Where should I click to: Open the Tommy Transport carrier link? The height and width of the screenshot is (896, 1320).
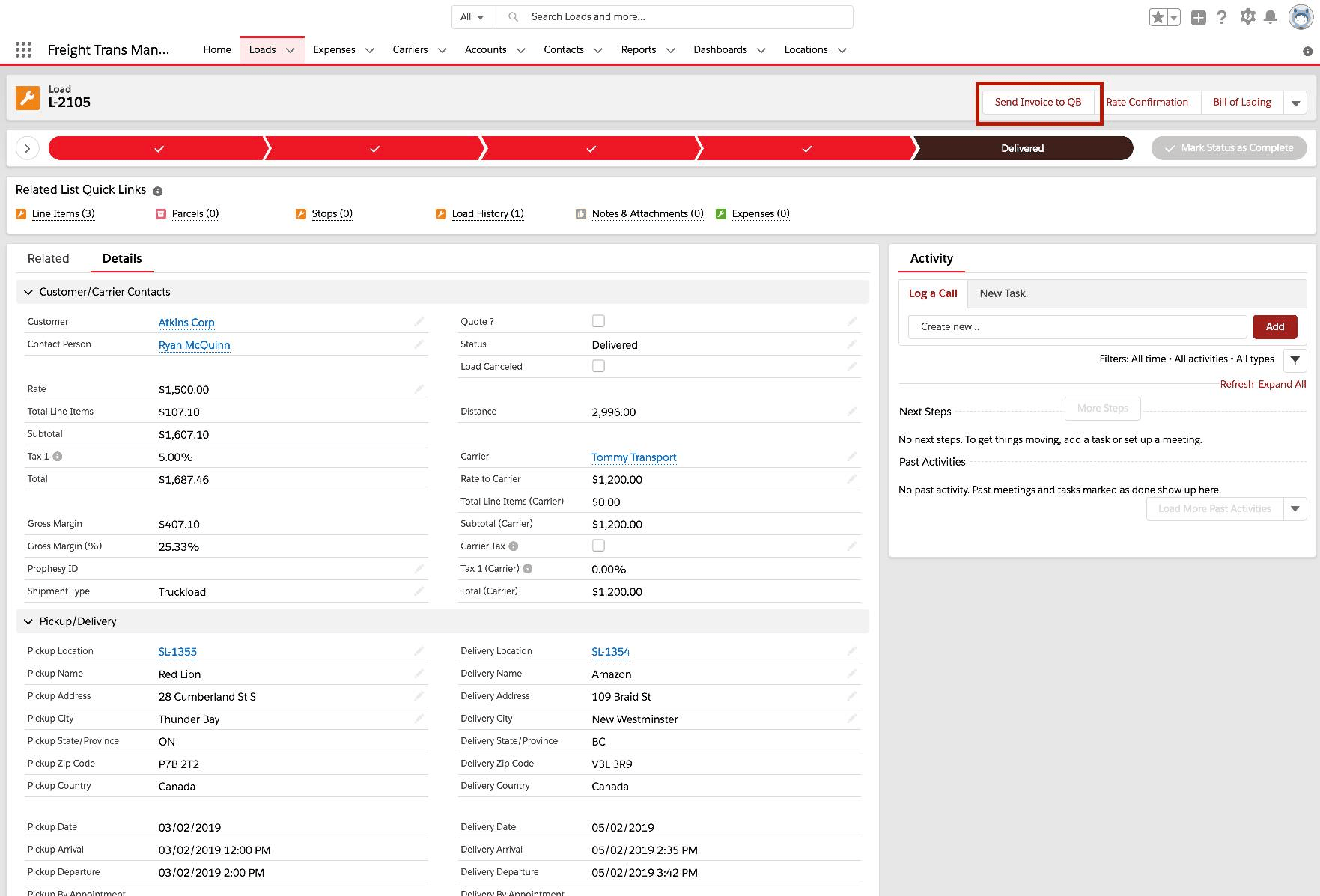pos(634,457)
